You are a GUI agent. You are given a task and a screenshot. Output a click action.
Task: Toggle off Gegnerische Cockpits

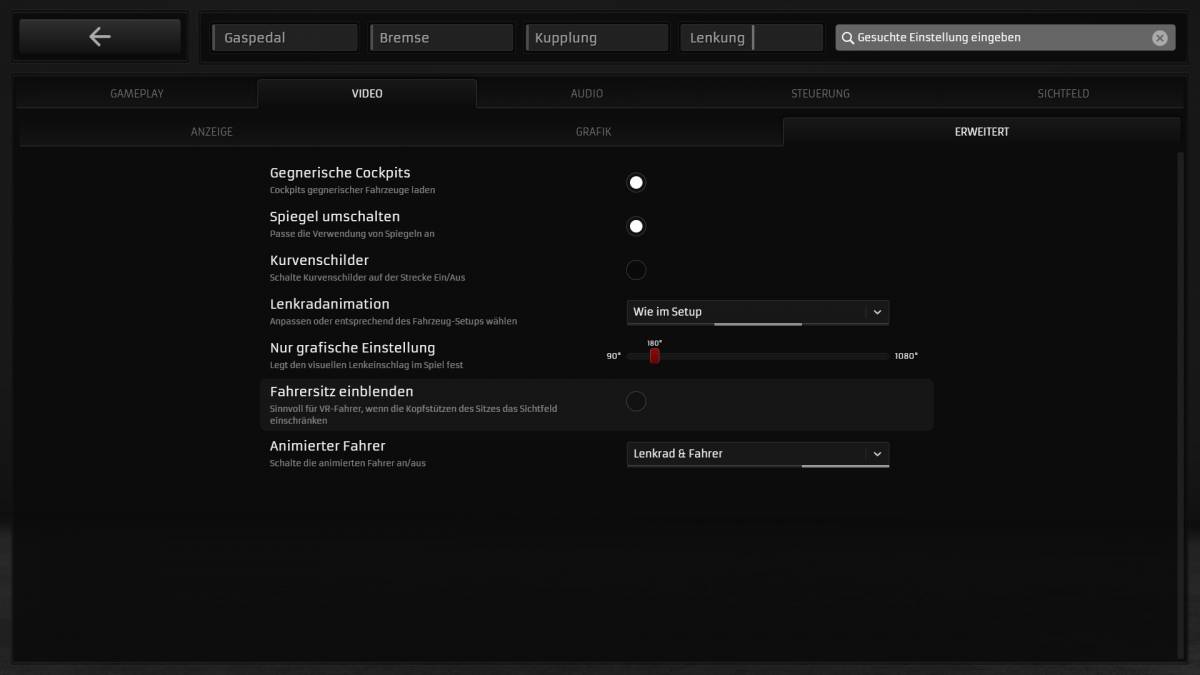click(x=636, y=182)
